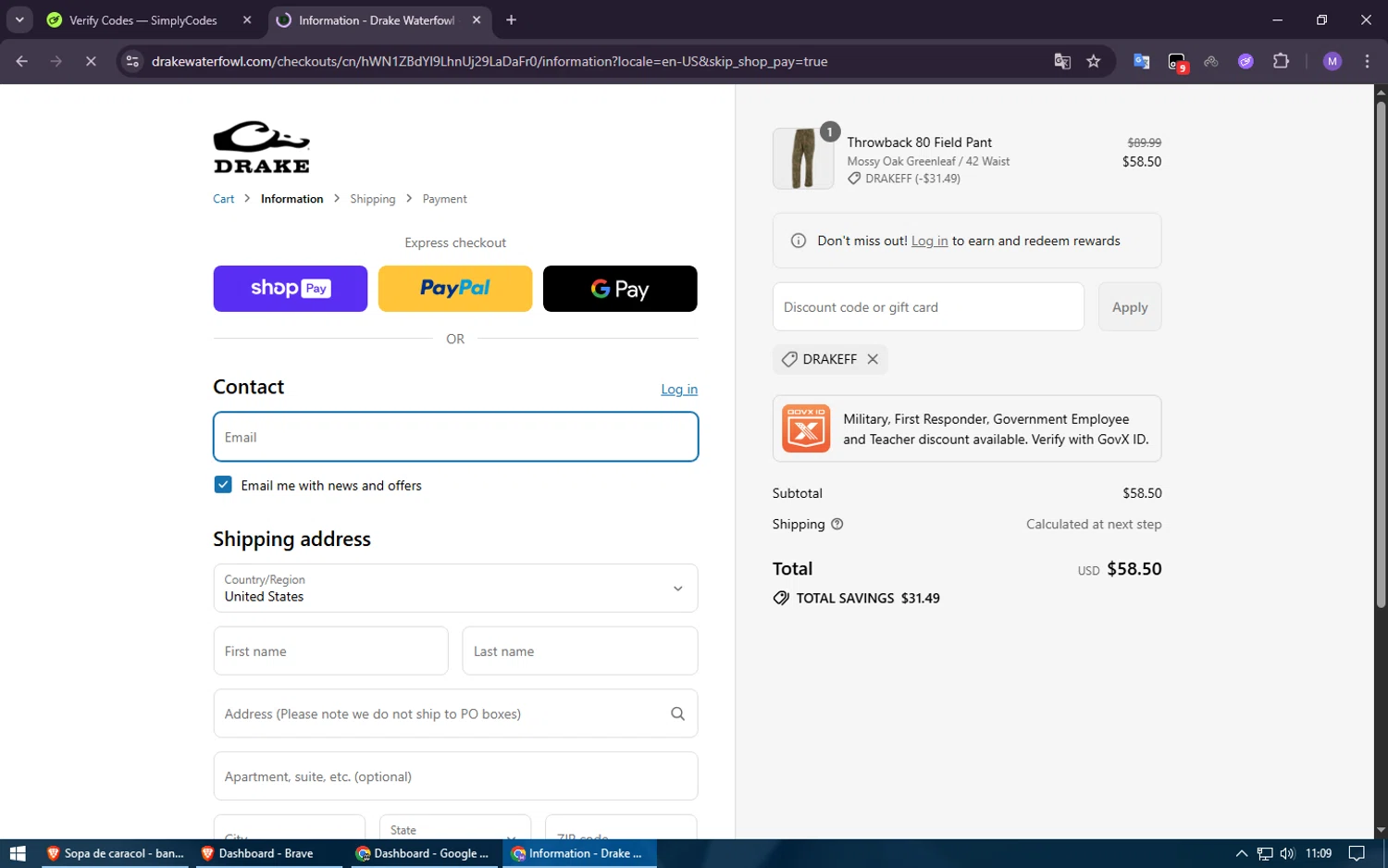
Task: Click the Apartment, suite, etc. field
Action: (455, 776)
